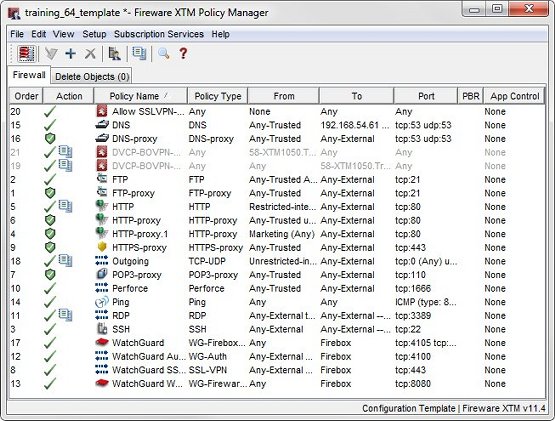
Task: Click the HTTP-proxy.1 globe icon
Action: point(102,233)
